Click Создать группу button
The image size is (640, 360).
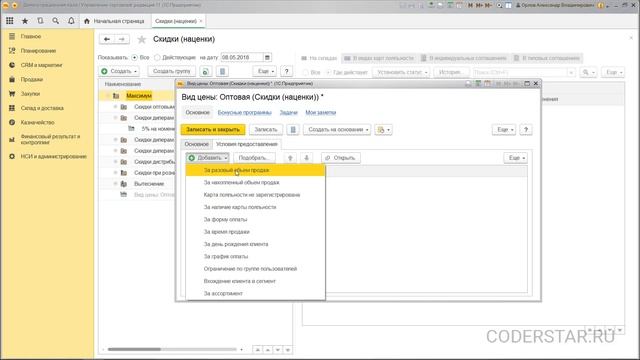point(172,71)
